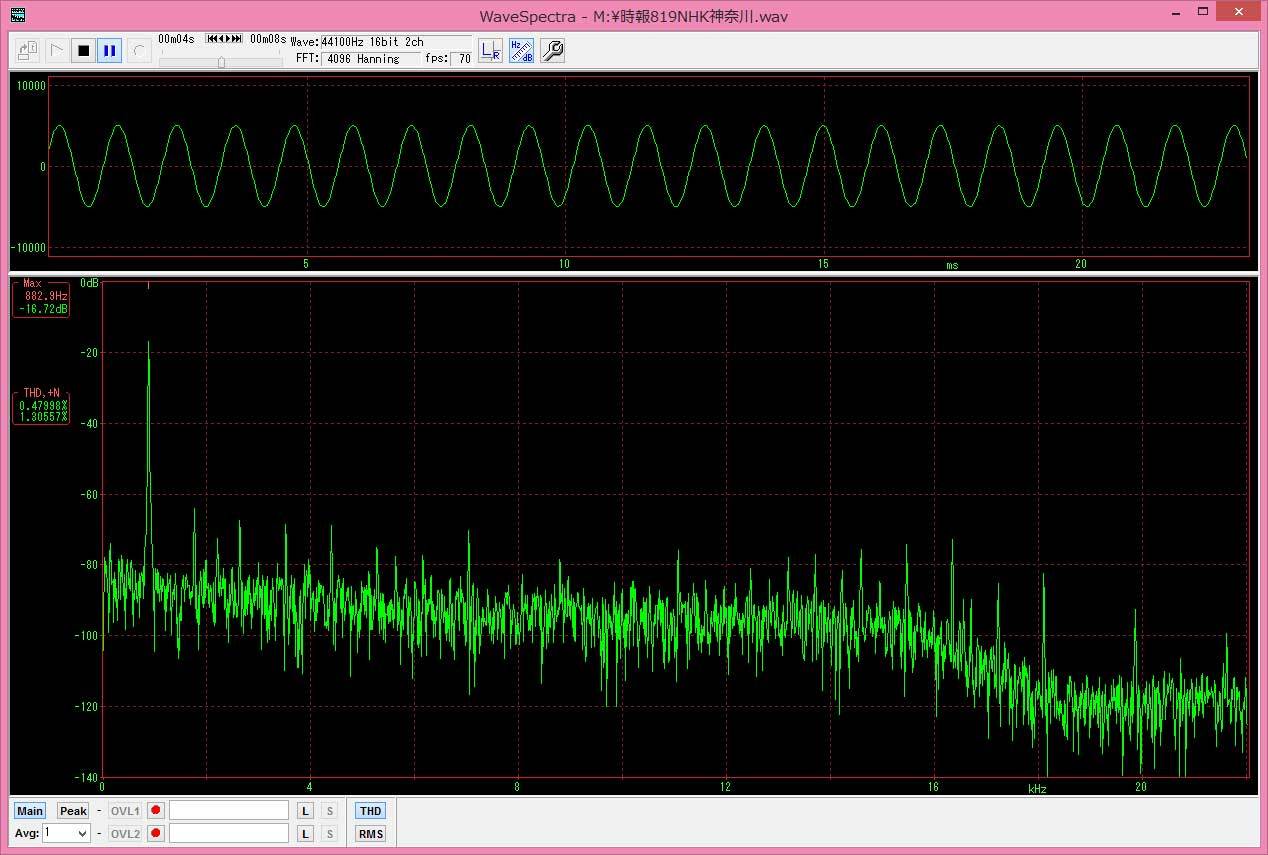Click the OVL2 text input field

pyautogui.click(x=229, y=834)
